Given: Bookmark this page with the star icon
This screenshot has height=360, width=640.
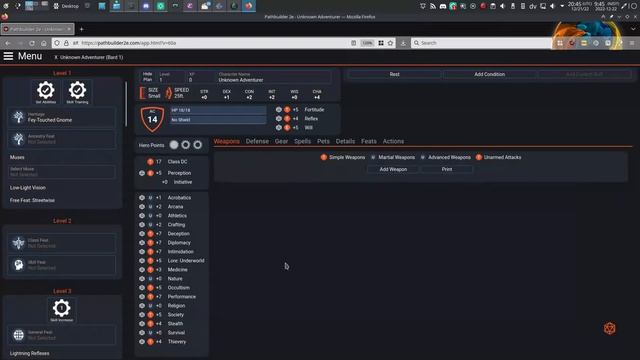Looking at the screenshot, I should point(390,43).
